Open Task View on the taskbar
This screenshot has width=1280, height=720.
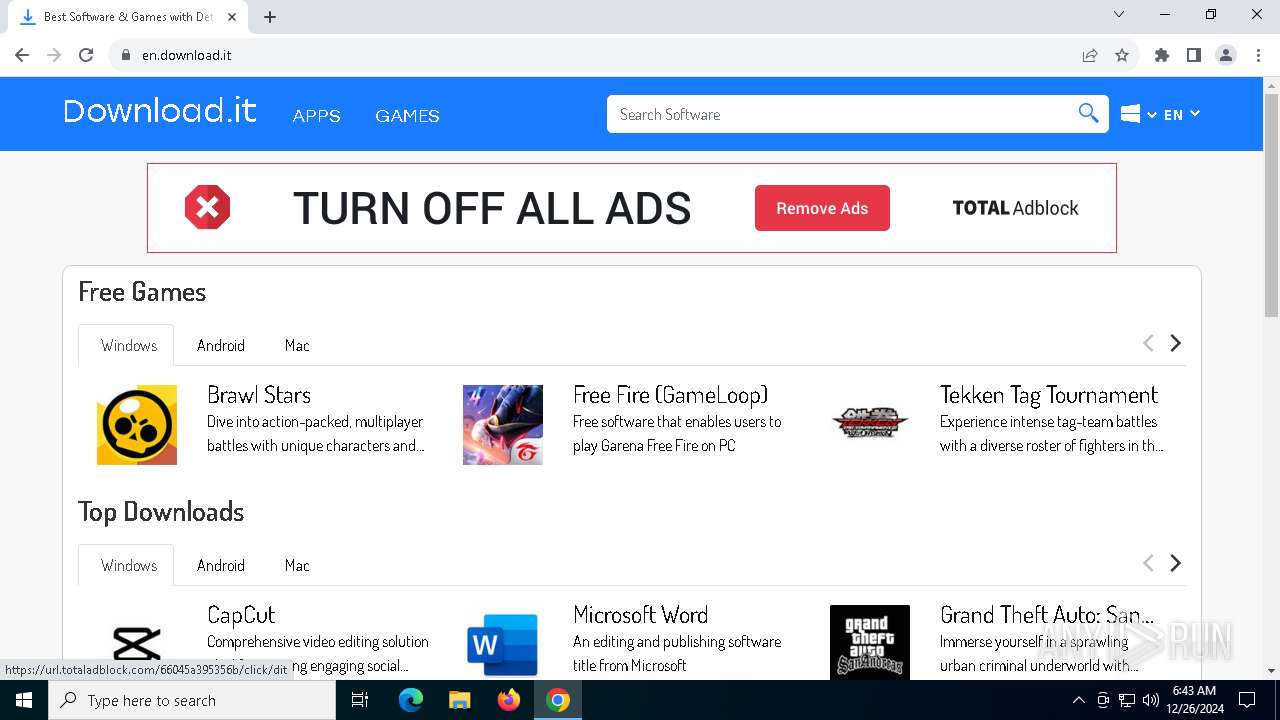pos(360,700)
